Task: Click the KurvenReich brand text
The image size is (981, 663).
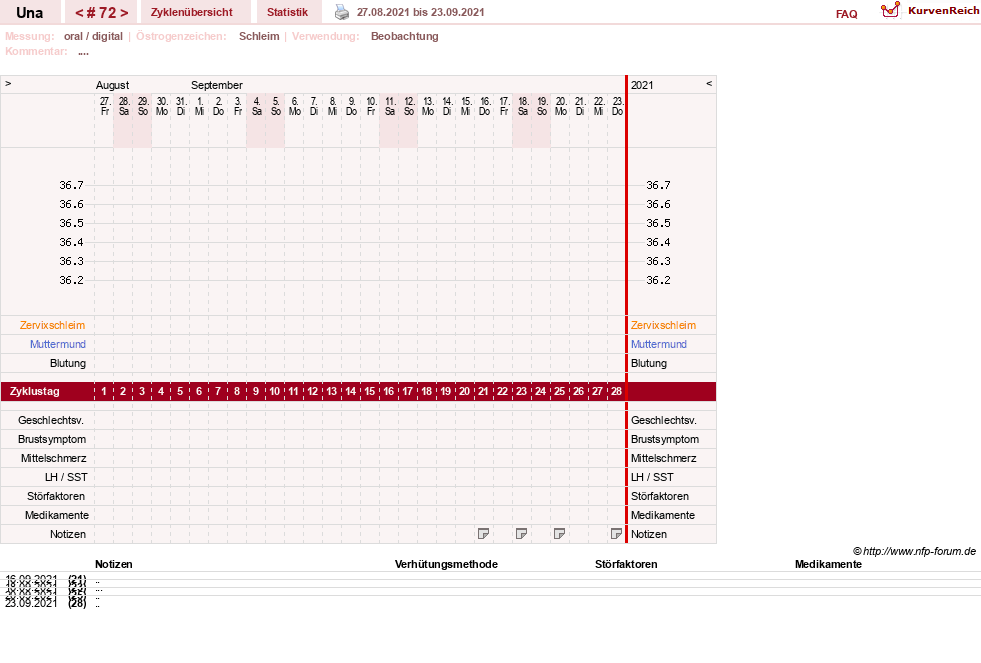Action: (x=943, y=11)
